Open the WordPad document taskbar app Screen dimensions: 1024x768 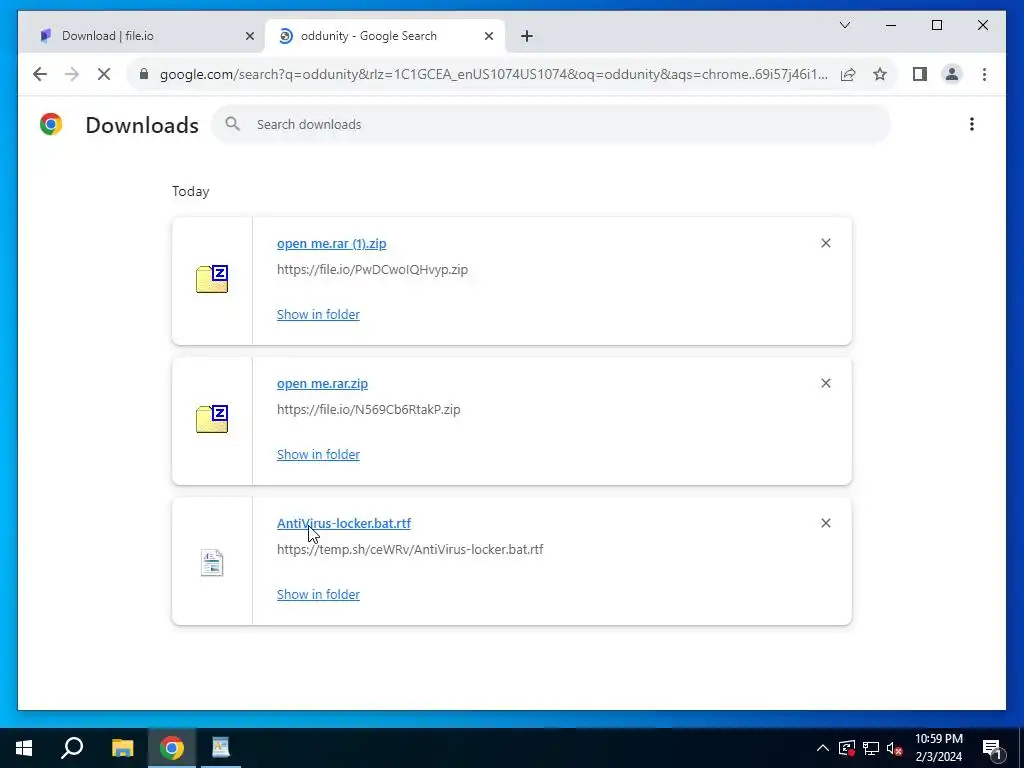coord(221,748)
